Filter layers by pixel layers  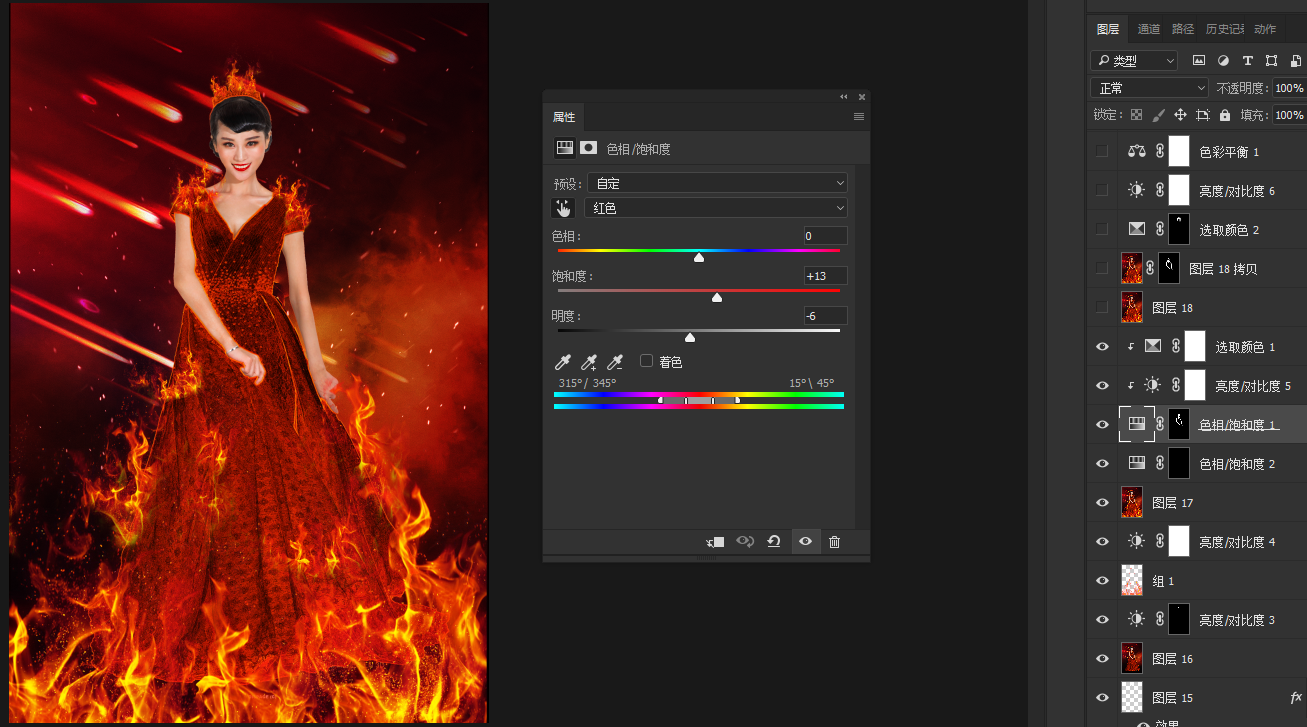1199,61
